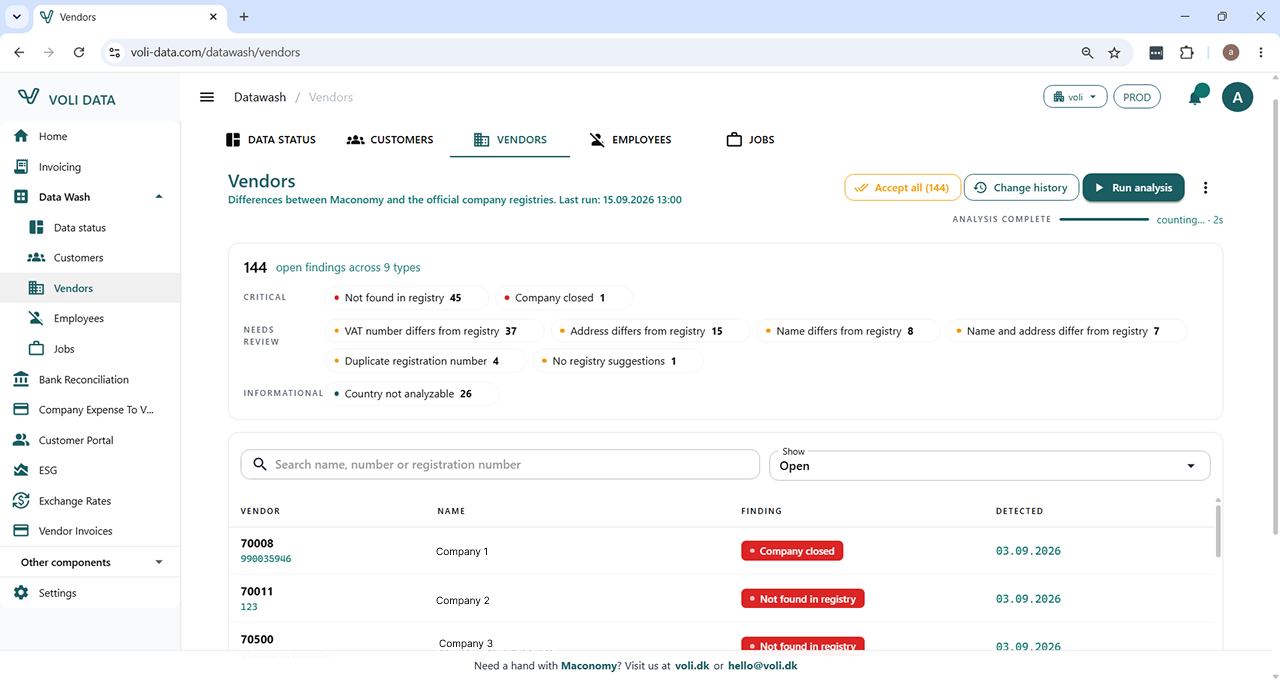Click the VOLI DATA logo
The height and width of the screenshot is (680, 1280).
point(67,98)
